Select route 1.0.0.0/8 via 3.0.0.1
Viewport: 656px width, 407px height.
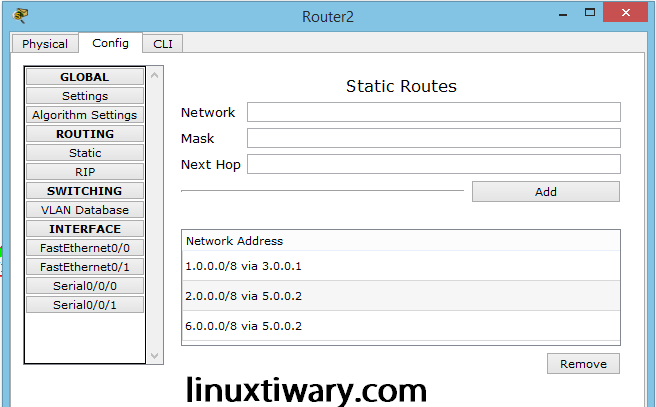(x=401, y=266)
